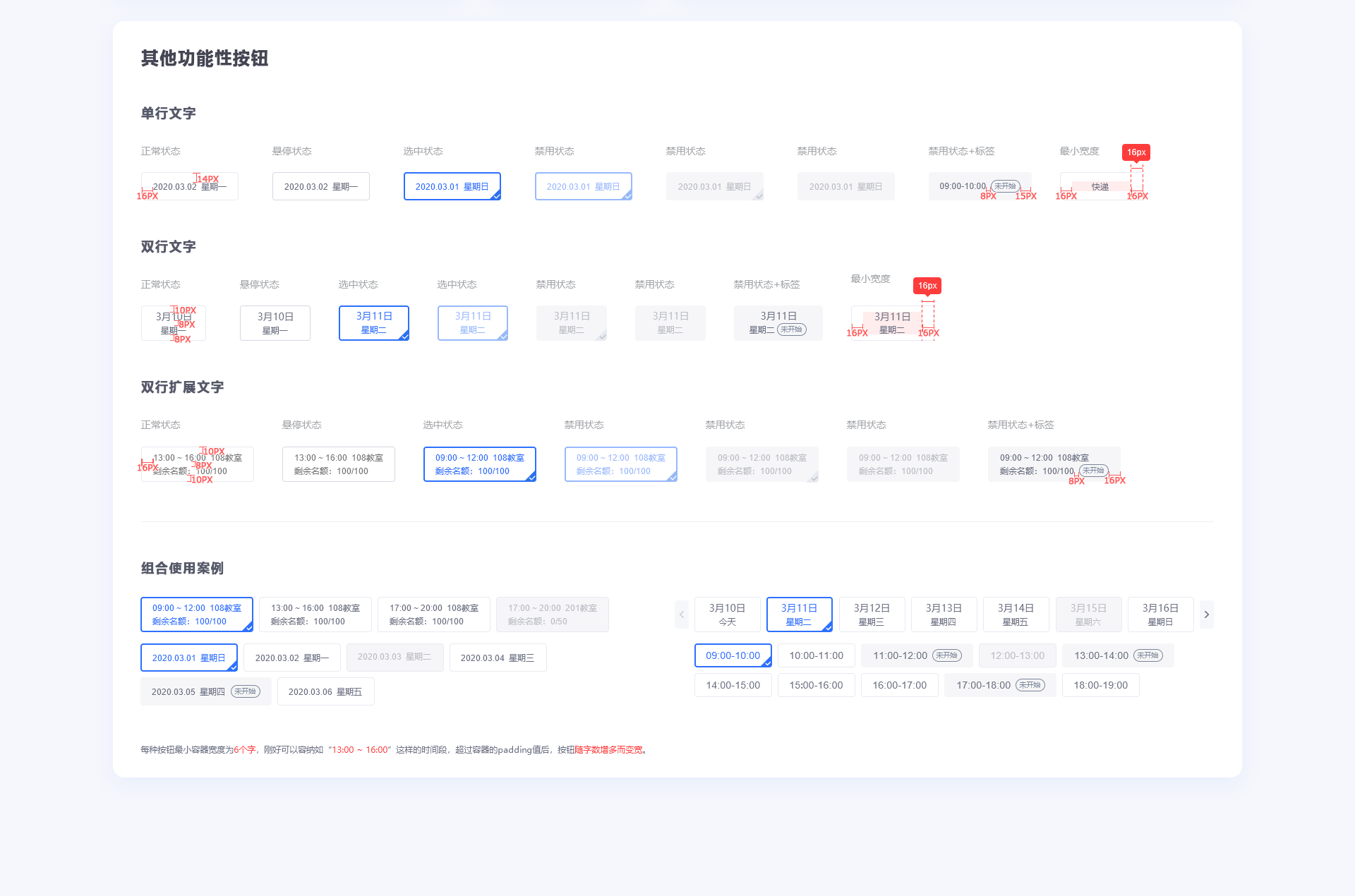
Task: Choose the 2020.03.04 星期三 date button
Action: tap(498, 658)
